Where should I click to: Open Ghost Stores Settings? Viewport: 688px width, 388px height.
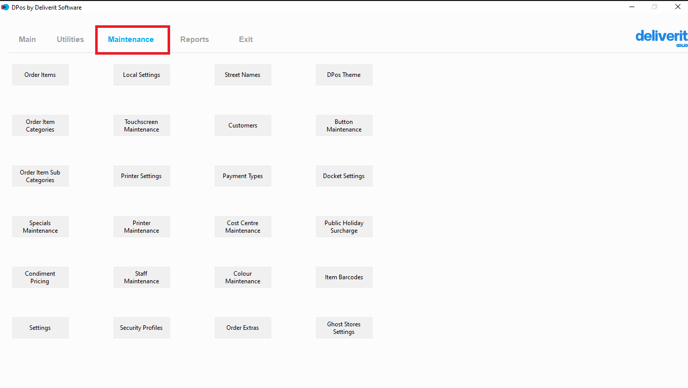[x=344, y=328]
